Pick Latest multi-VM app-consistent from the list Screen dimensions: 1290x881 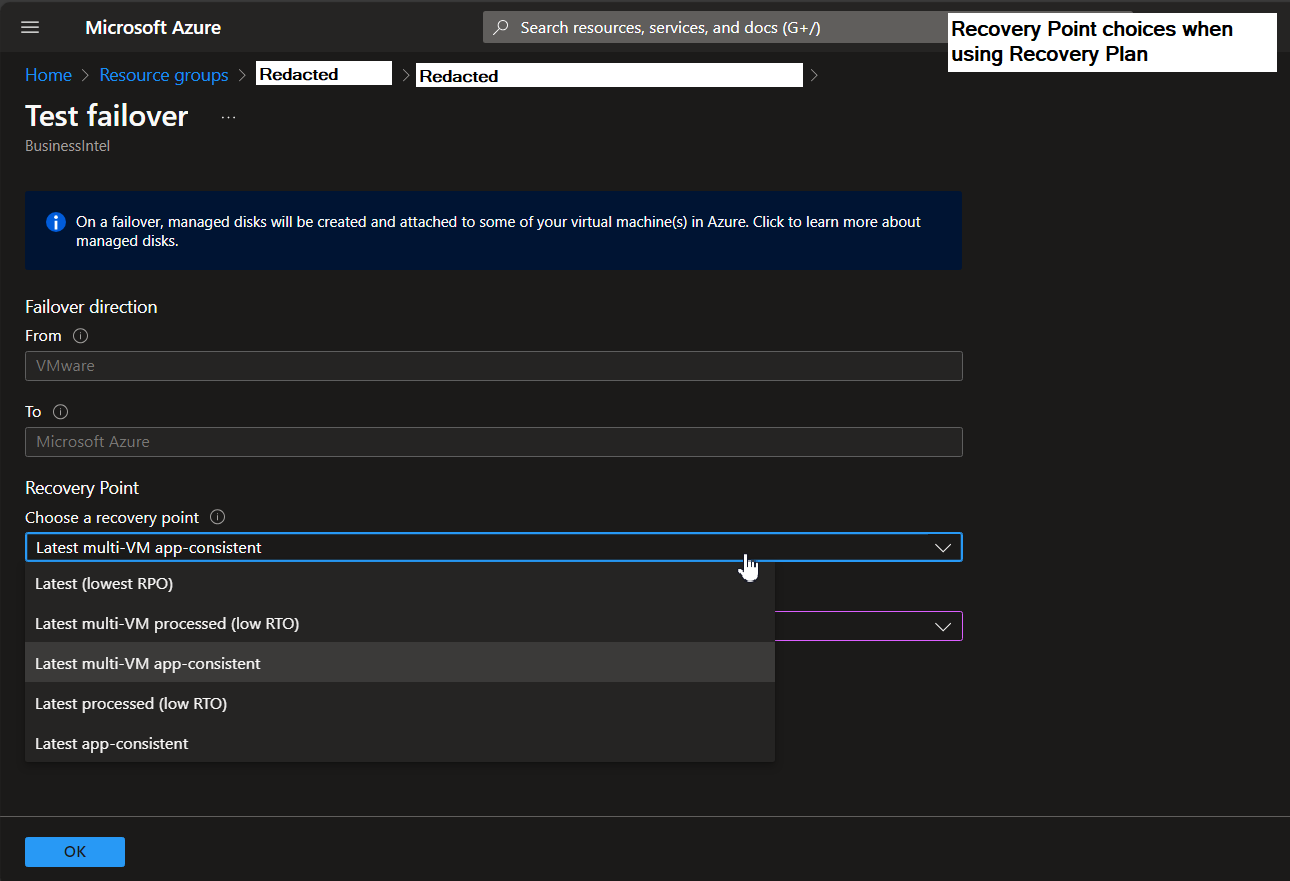400,663
